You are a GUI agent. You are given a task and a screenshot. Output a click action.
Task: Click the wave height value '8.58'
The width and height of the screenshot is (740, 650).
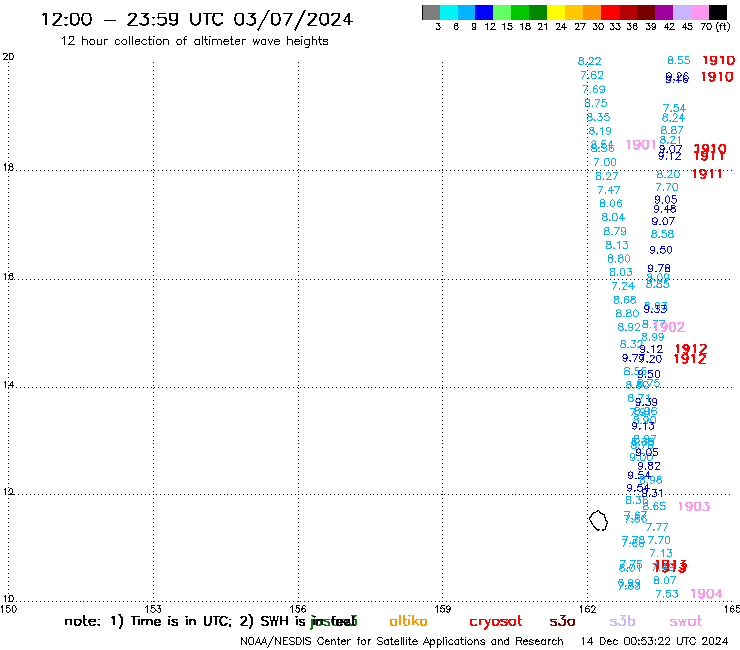662,234
